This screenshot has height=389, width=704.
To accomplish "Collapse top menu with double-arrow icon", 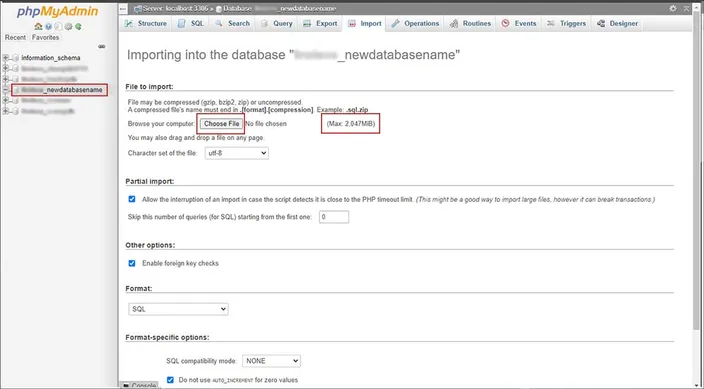I will click(x=686, y=9).
